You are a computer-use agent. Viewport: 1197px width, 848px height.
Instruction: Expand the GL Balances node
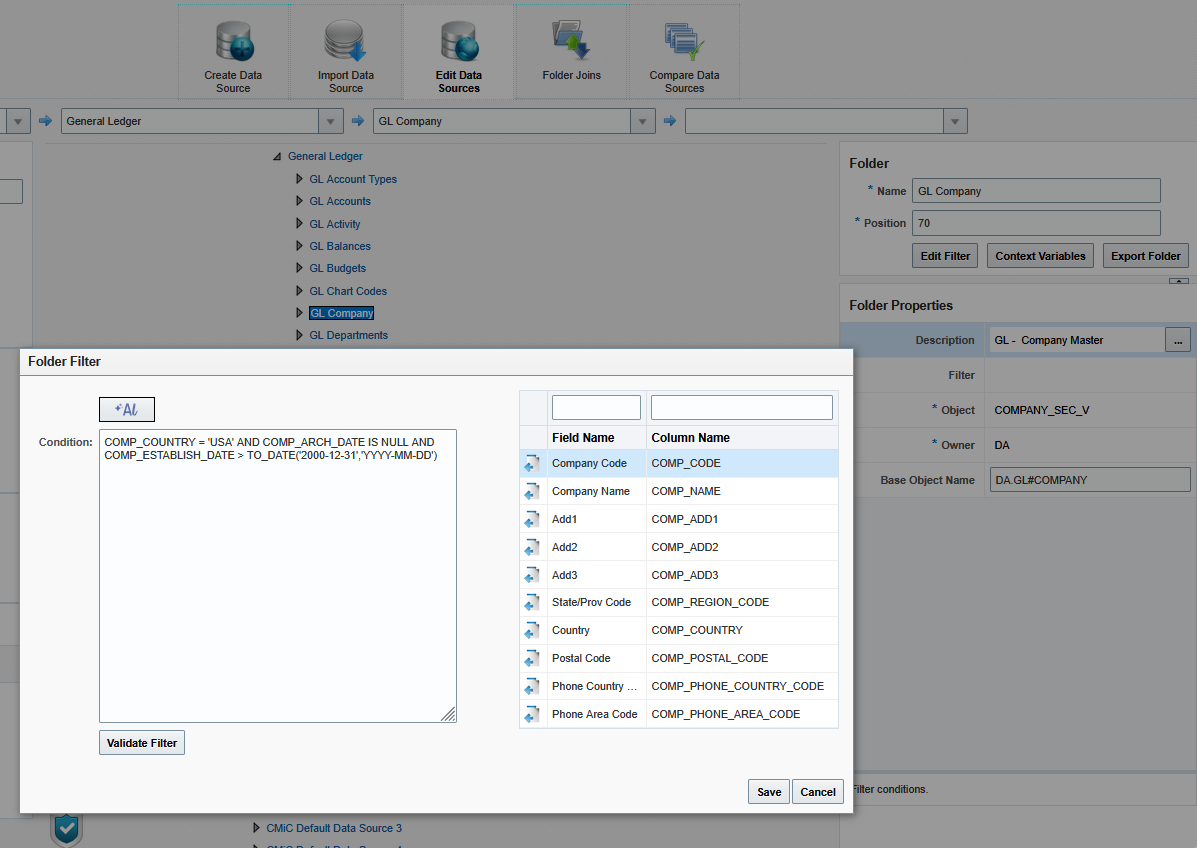pyautogui.click(x=299, y=246)
